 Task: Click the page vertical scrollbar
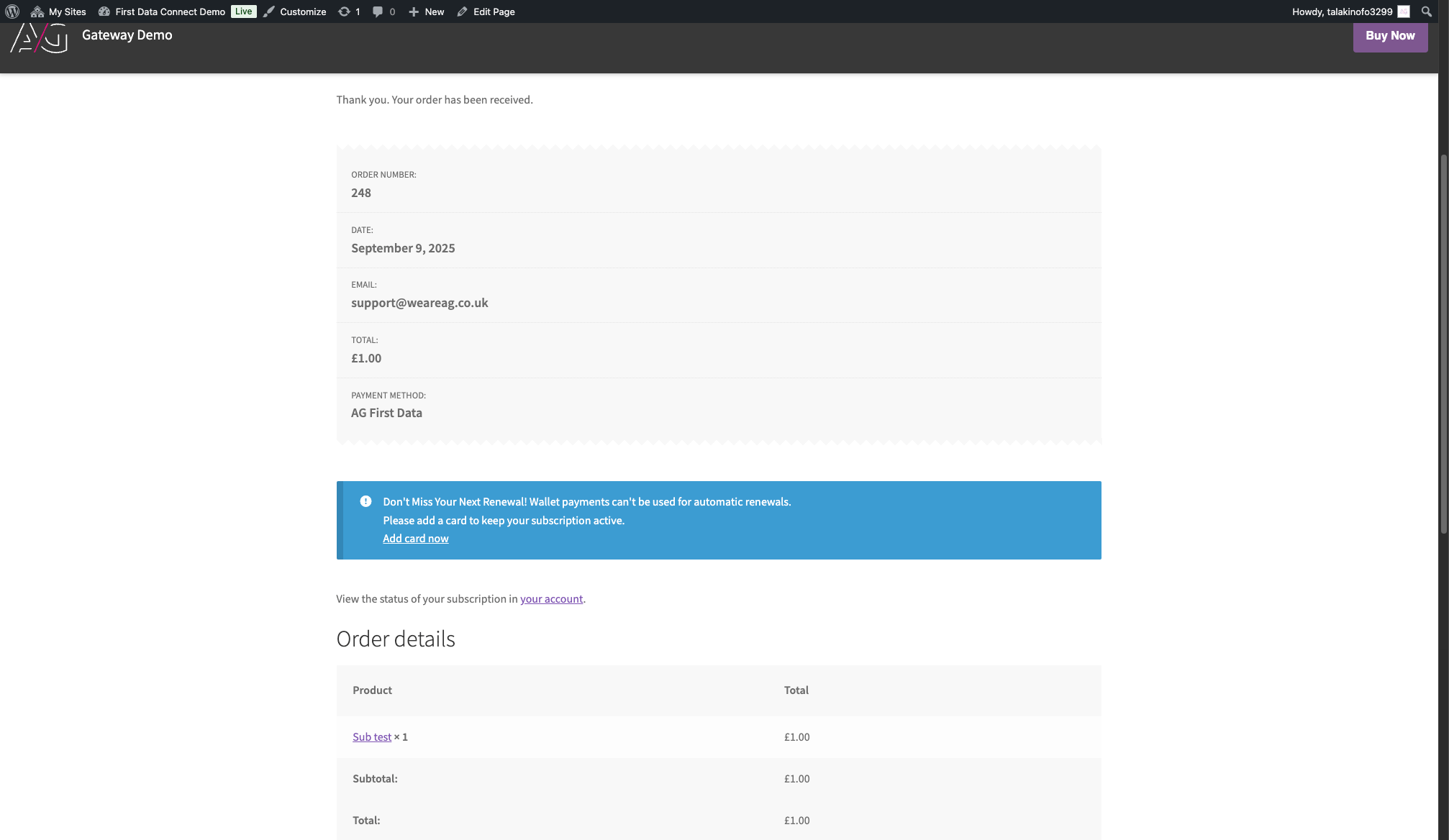click(x=1443, y=345)
